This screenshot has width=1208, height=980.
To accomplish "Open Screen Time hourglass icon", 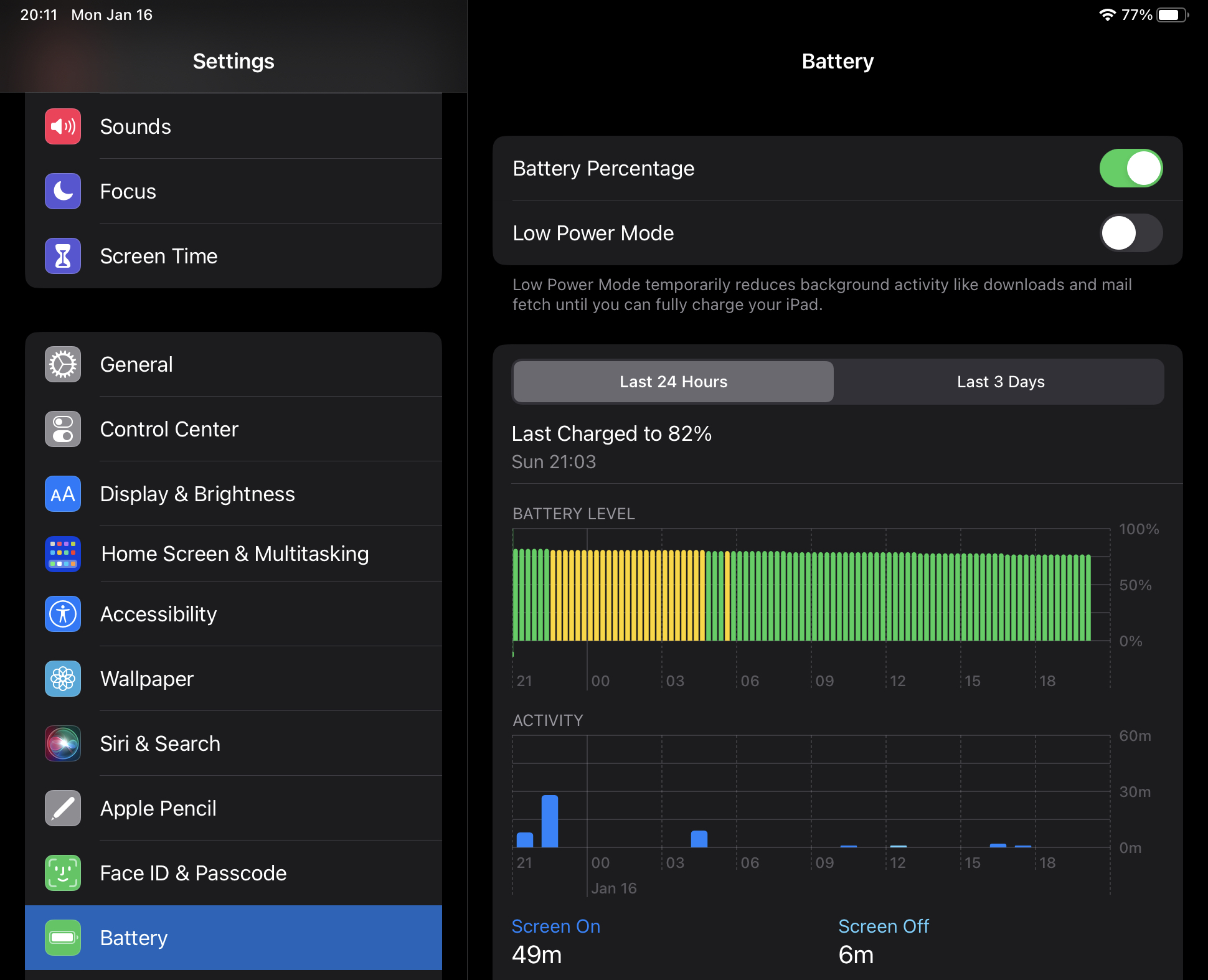I will coord(63,256).
